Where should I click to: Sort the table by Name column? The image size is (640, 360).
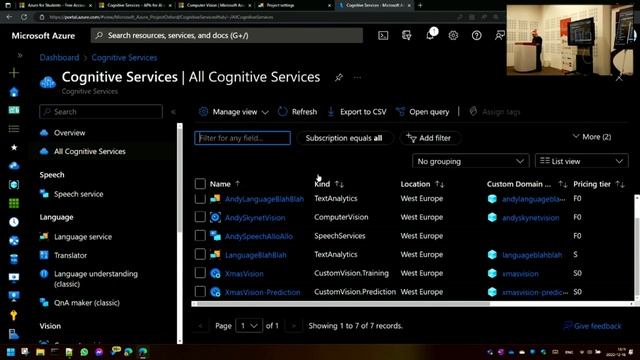[225, 184]
